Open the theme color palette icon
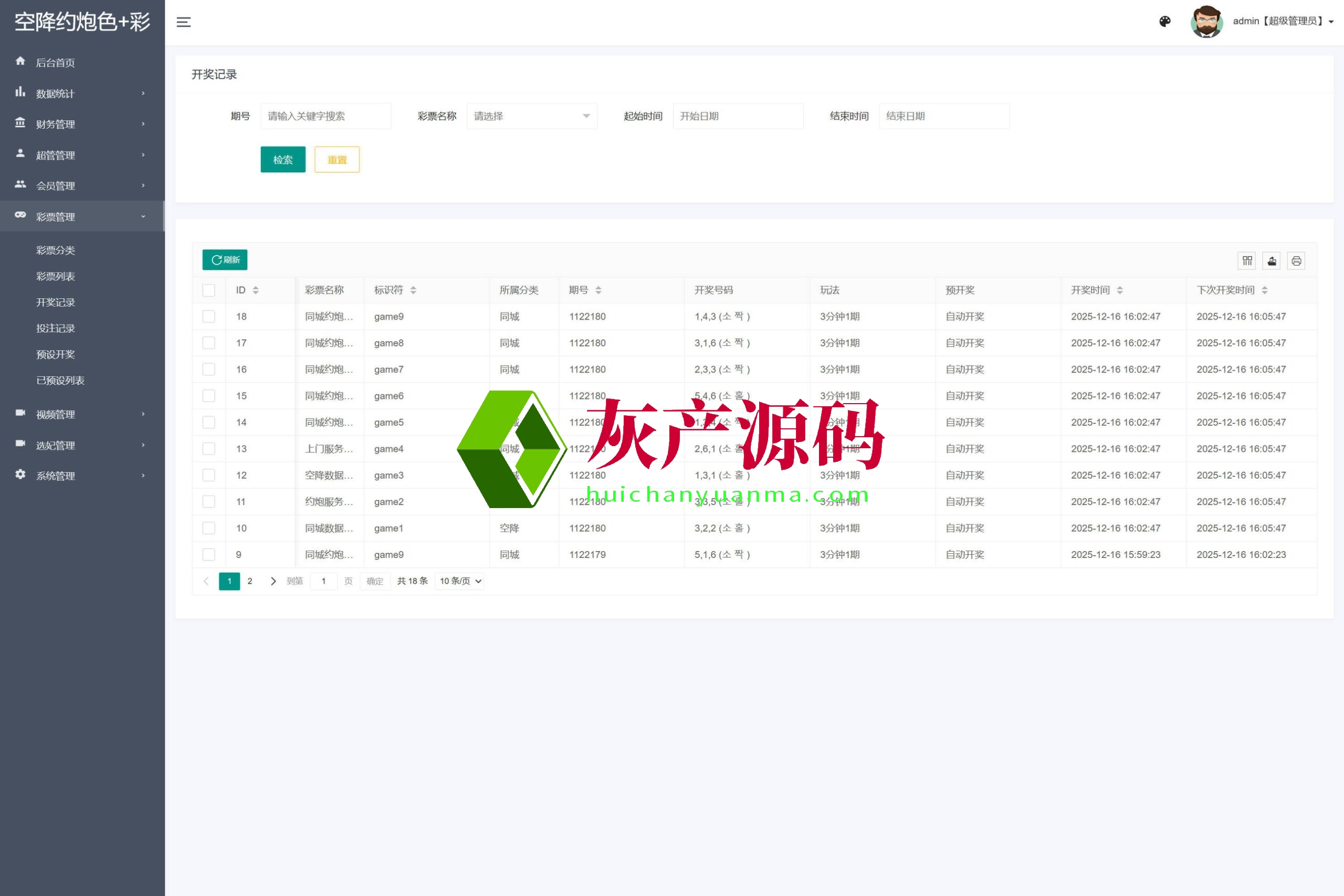 click(1164, 22)
